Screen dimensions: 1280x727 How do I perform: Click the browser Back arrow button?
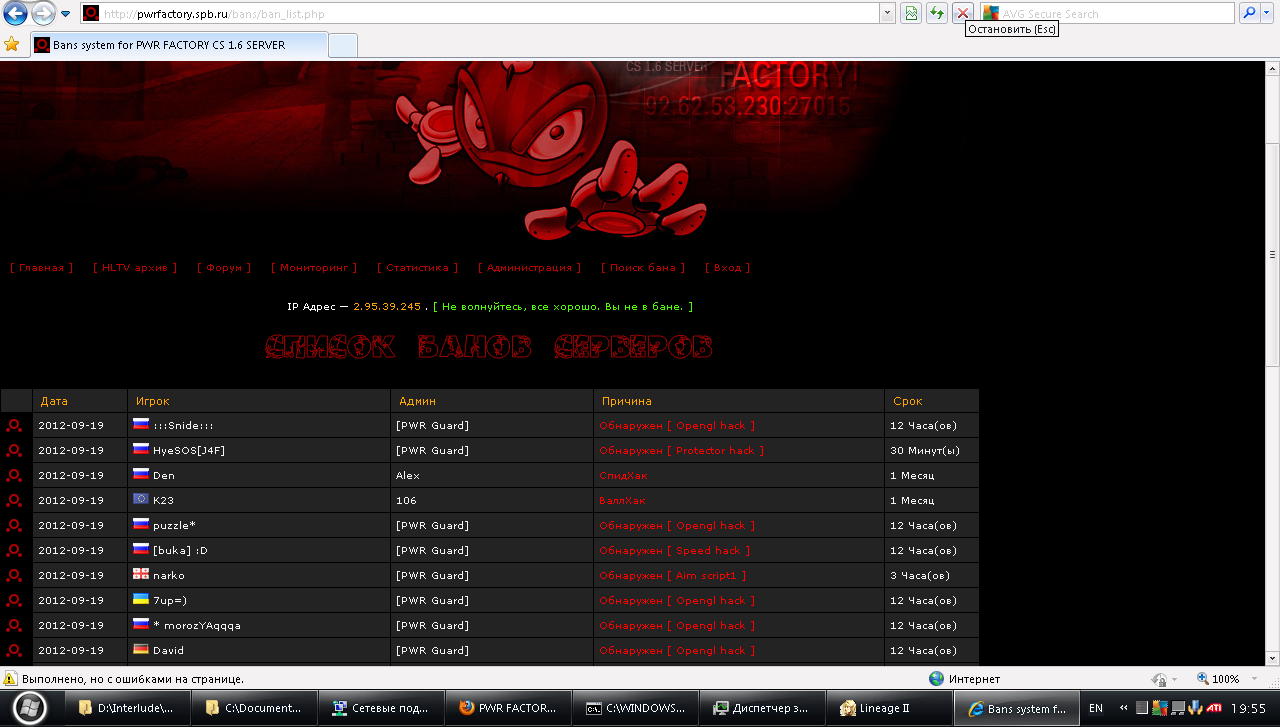click(16, 13)
